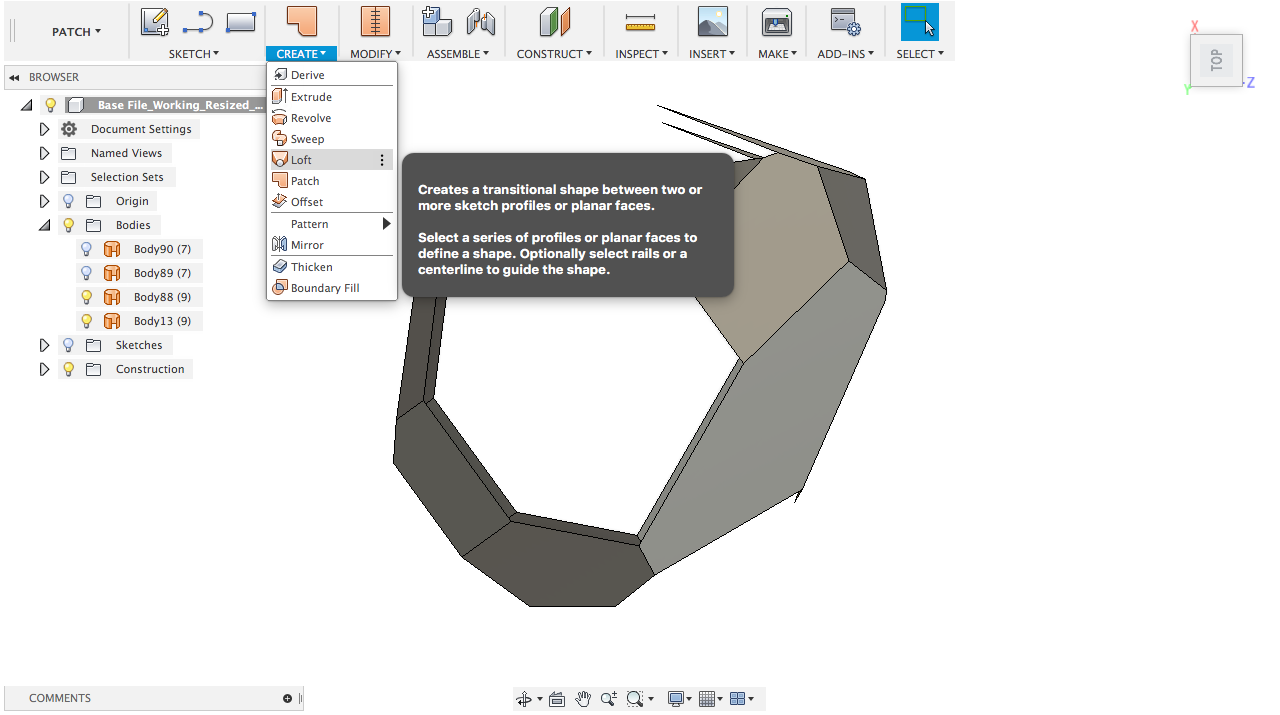Click the Loft options three-dot icon
Viewport: 1280px width, 715px height.
point(381,160)
